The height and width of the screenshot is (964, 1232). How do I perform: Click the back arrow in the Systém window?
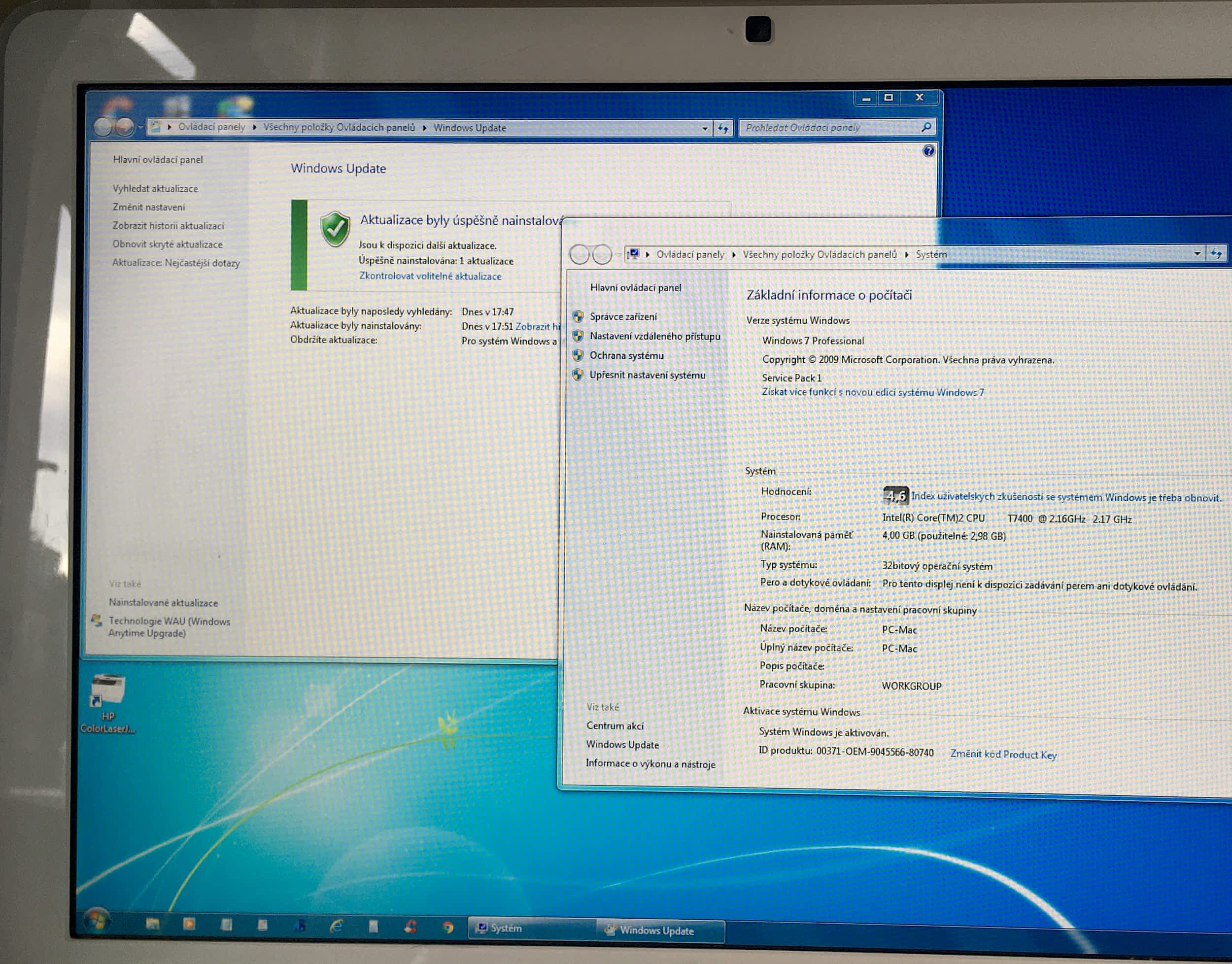click(x=579, y=254)
